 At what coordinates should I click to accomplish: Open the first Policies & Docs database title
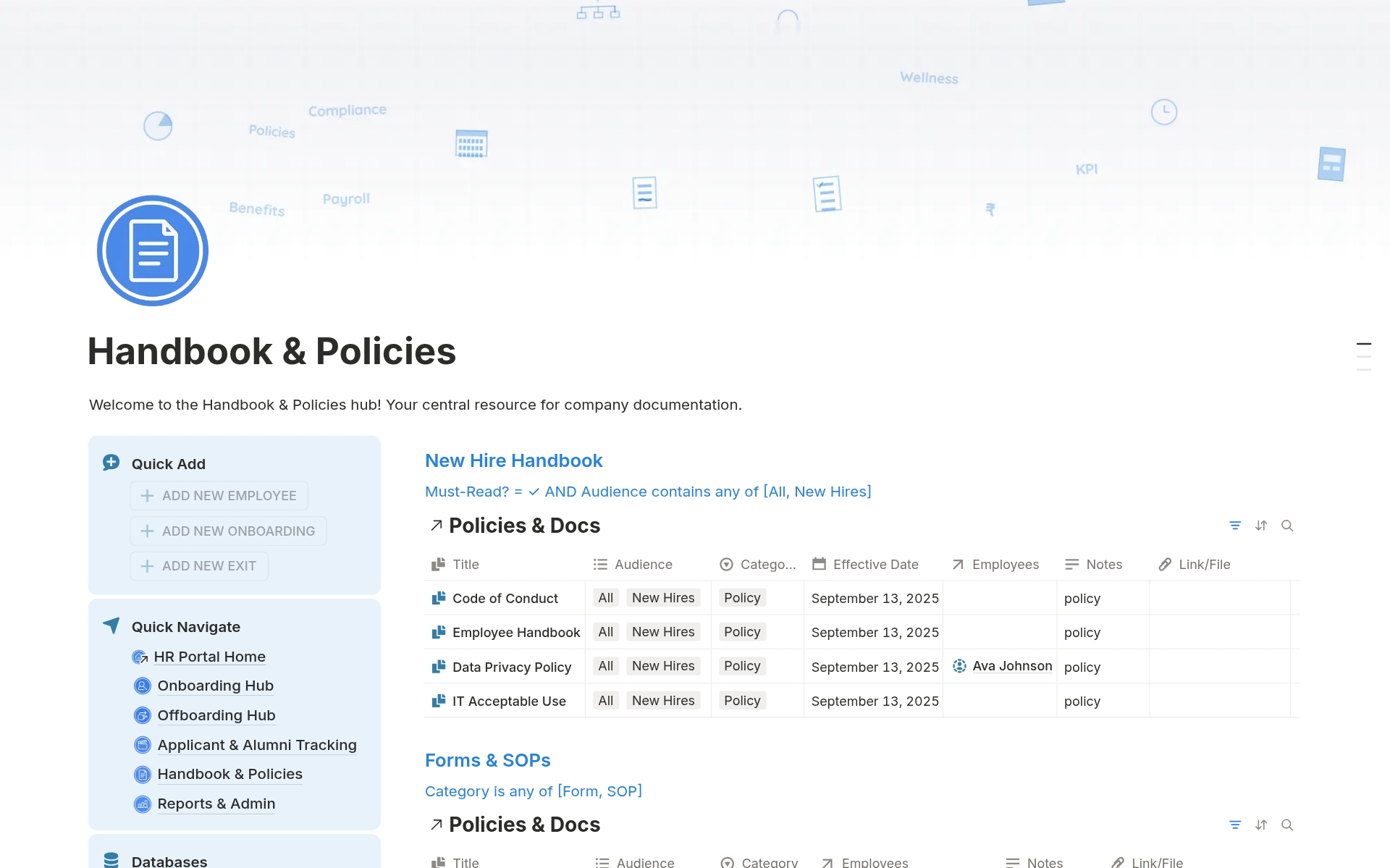[x=525, y=526]
